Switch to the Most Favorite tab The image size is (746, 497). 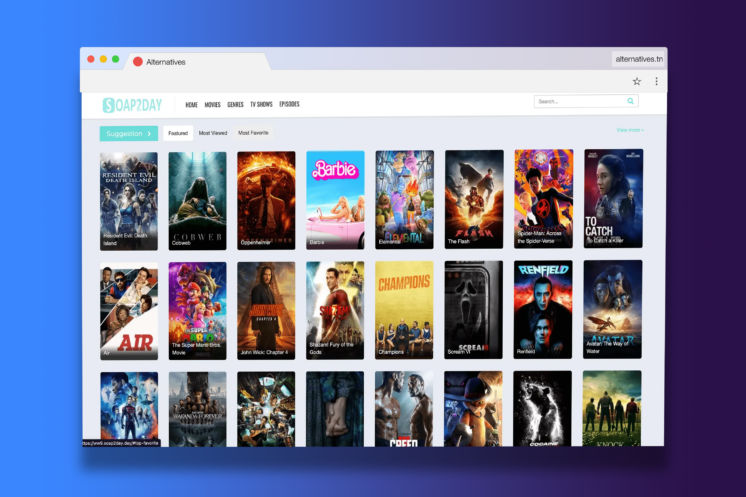click(x=253, y=133)
